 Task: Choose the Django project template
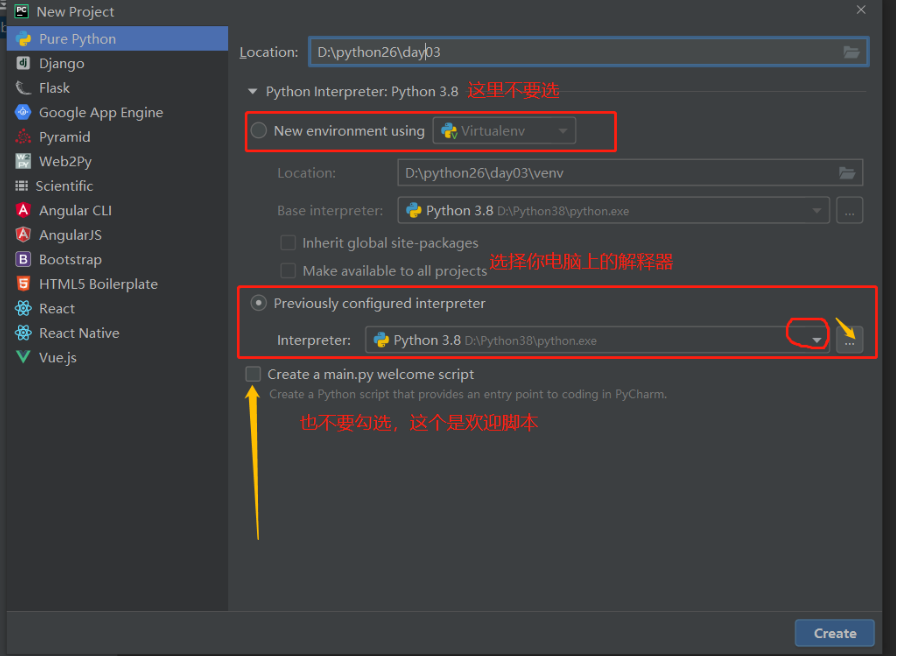117,63
